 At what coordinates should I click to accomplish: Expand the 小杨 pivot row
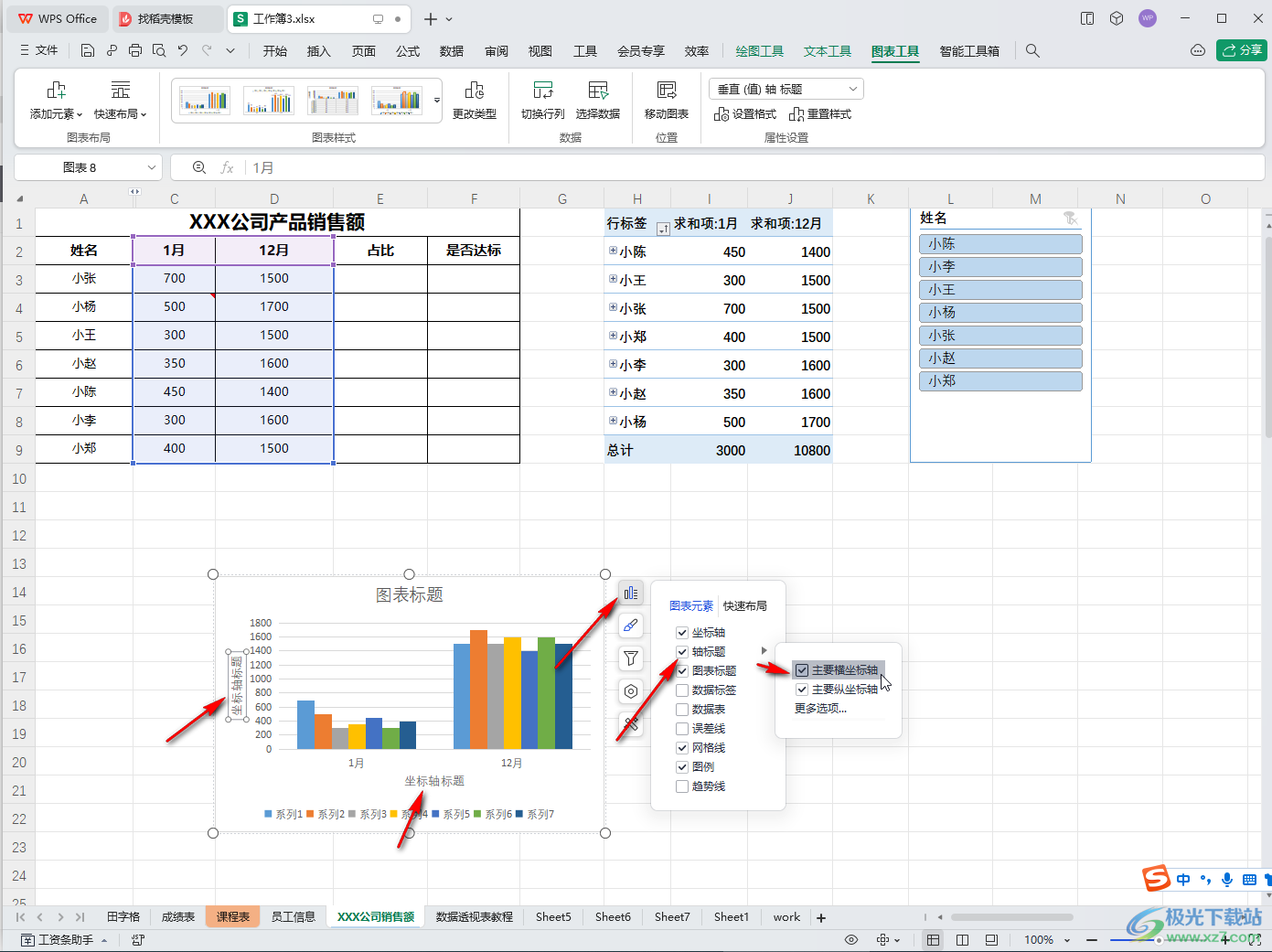click(x=613, y=421)
